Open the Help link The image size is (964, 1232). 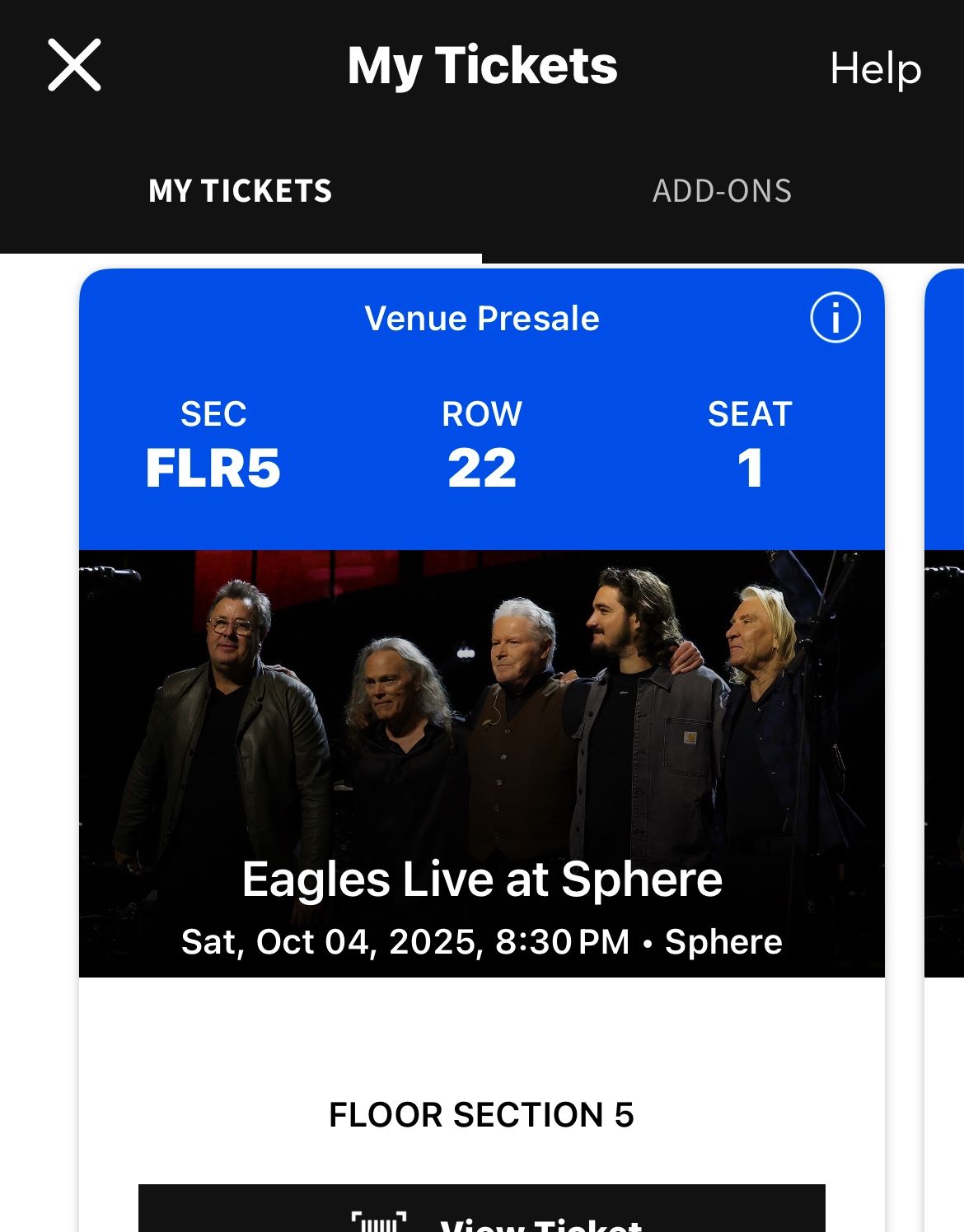pos(875,68)
